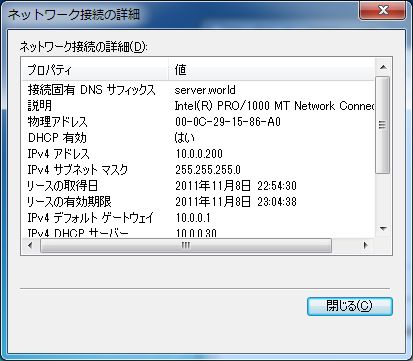The width and height of the screenshot is (413, 361).
Task: Click the 値 column header
Action: 271,70
